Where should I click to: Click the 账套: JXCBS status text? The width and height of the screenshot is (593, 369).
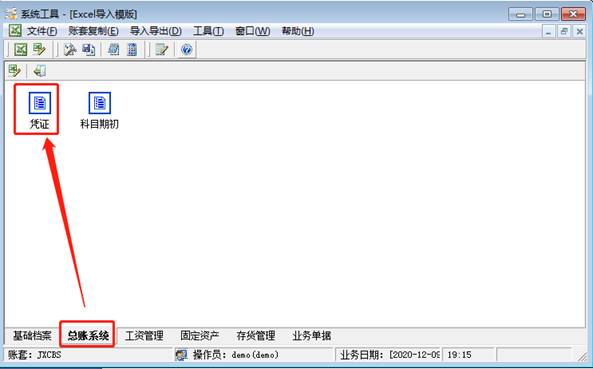coord(34,355)
